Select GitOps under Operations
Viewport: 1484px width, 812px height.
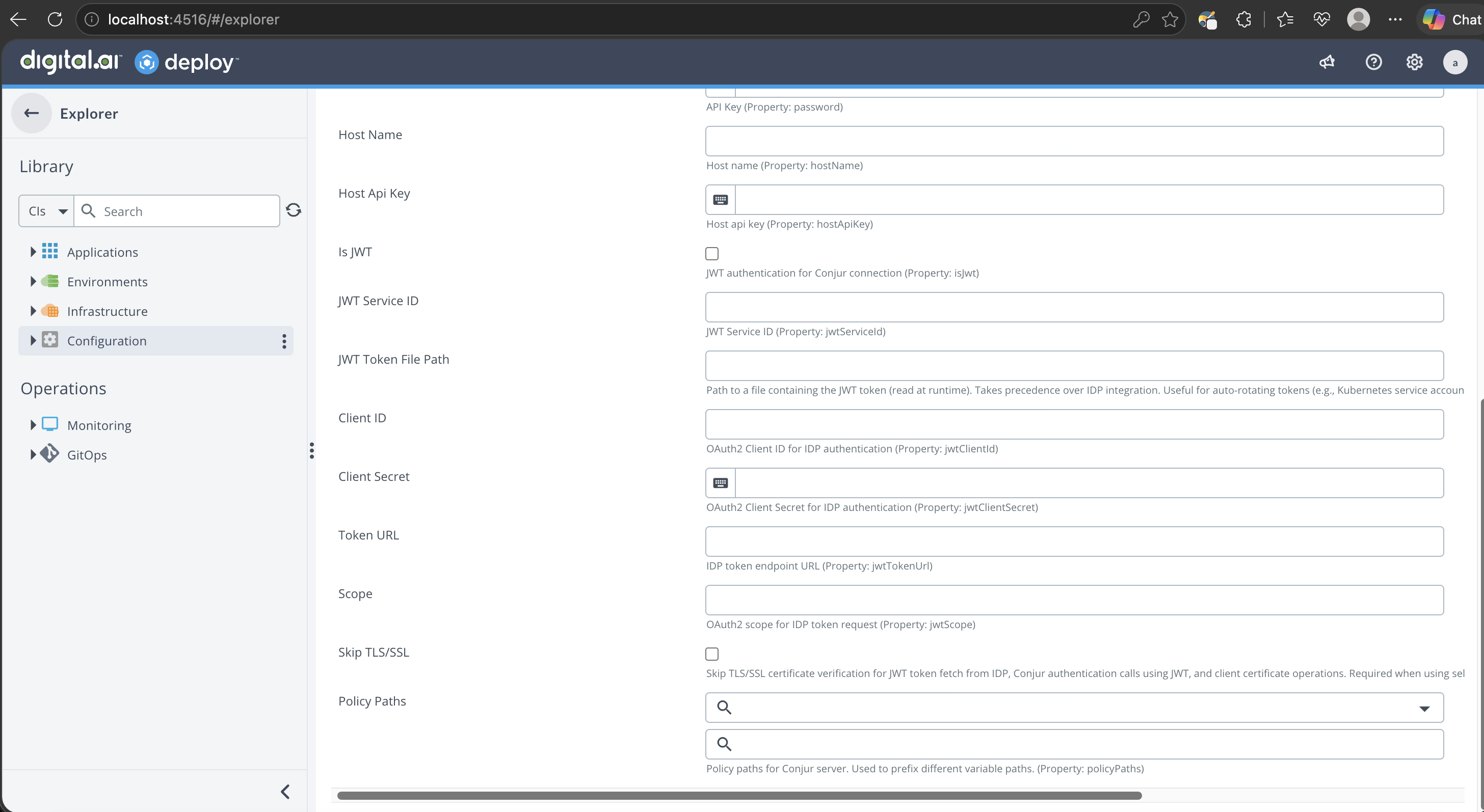[x=87, y=455]
